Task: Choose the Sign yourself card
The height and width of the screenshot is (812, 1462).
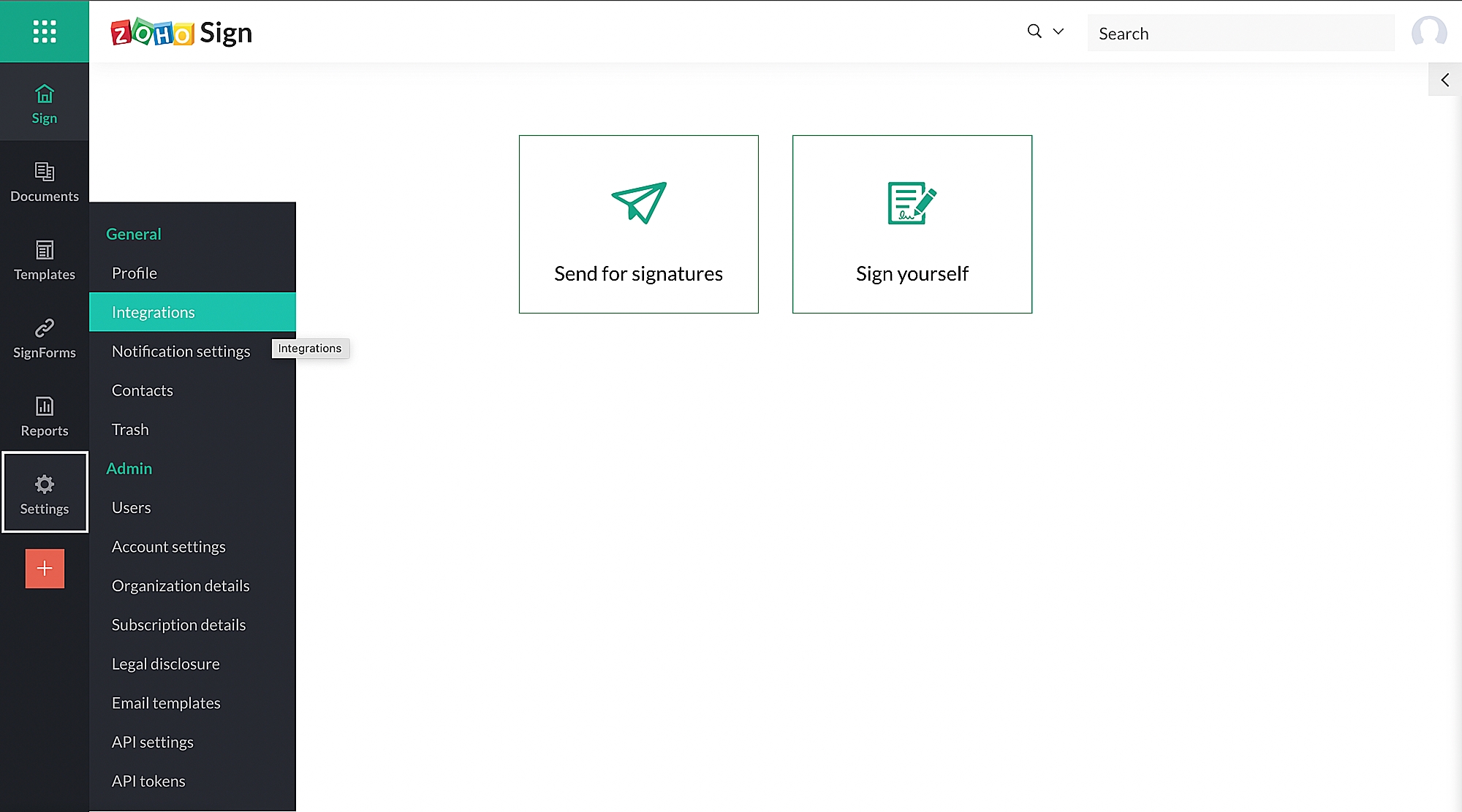Action: 912,224
